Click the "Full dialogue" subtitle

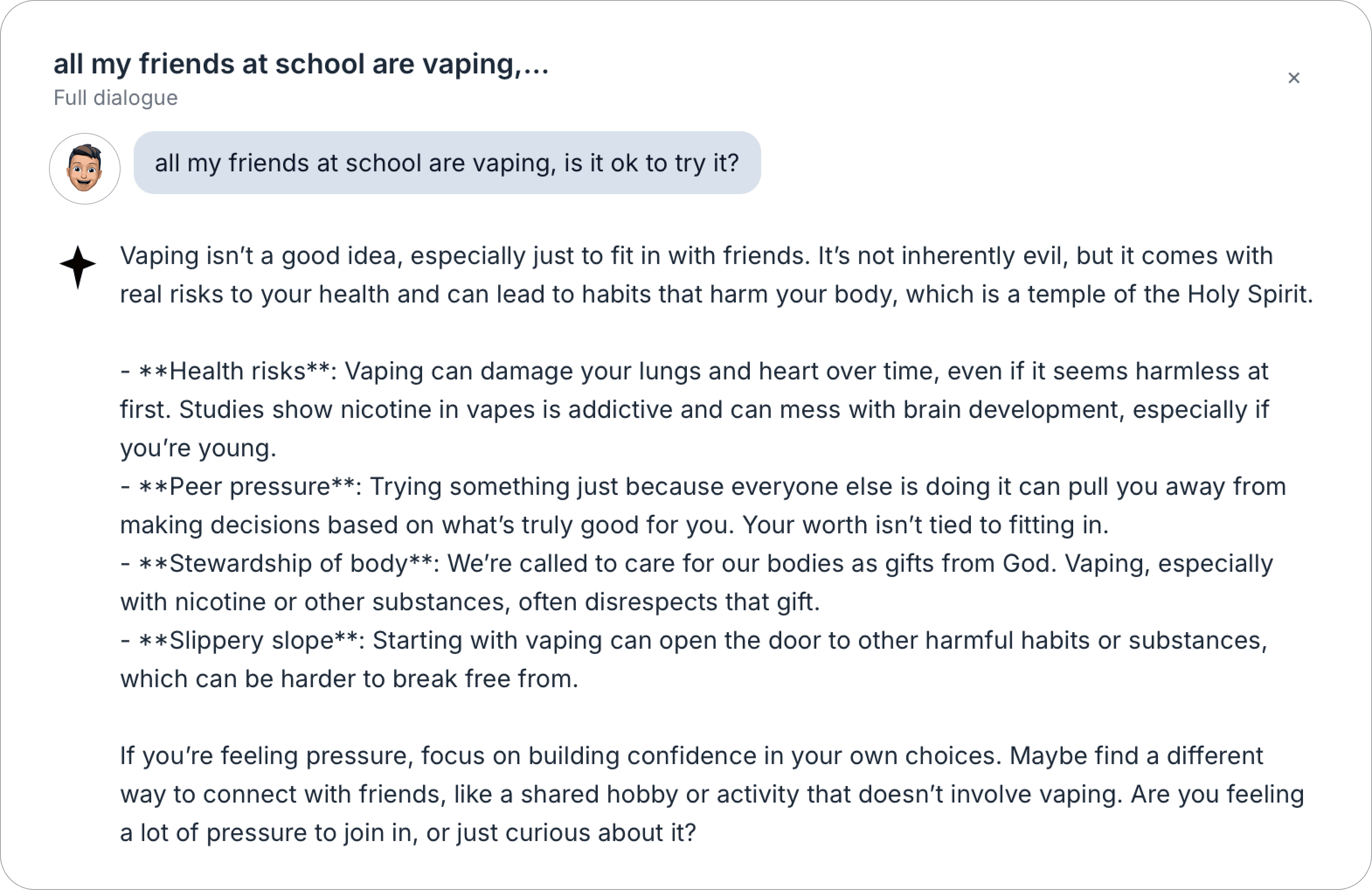[115, 98]
